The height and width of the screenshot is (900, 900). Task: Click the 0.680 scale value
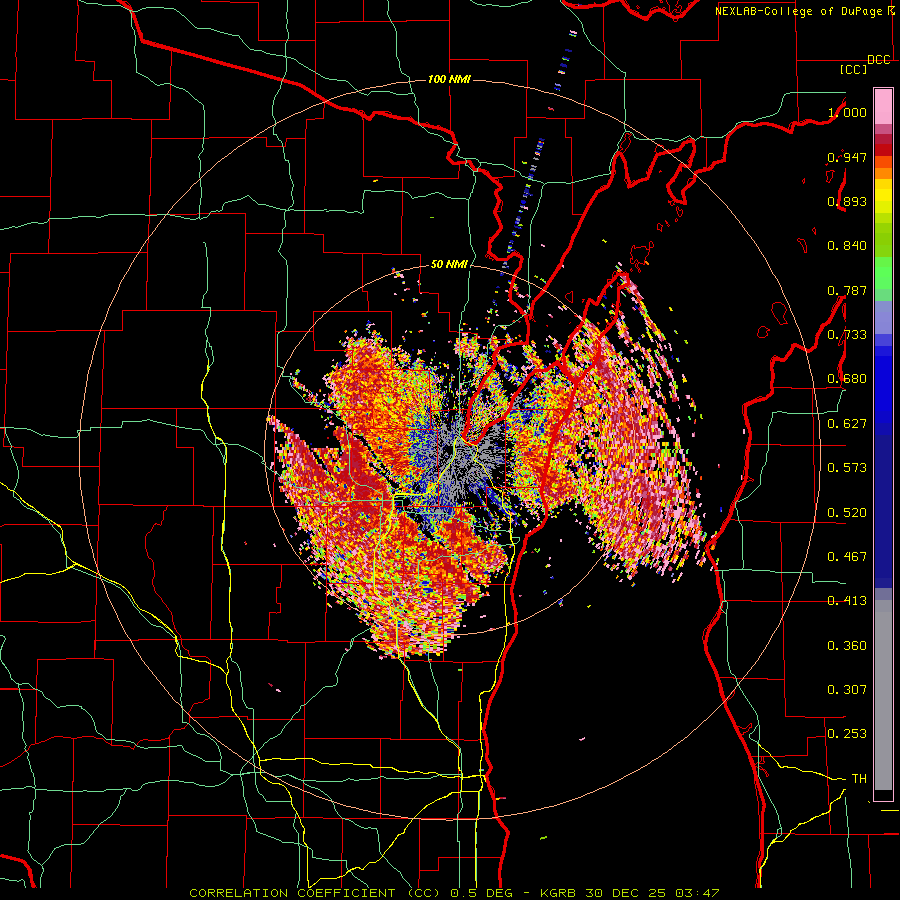click(847, 378)
